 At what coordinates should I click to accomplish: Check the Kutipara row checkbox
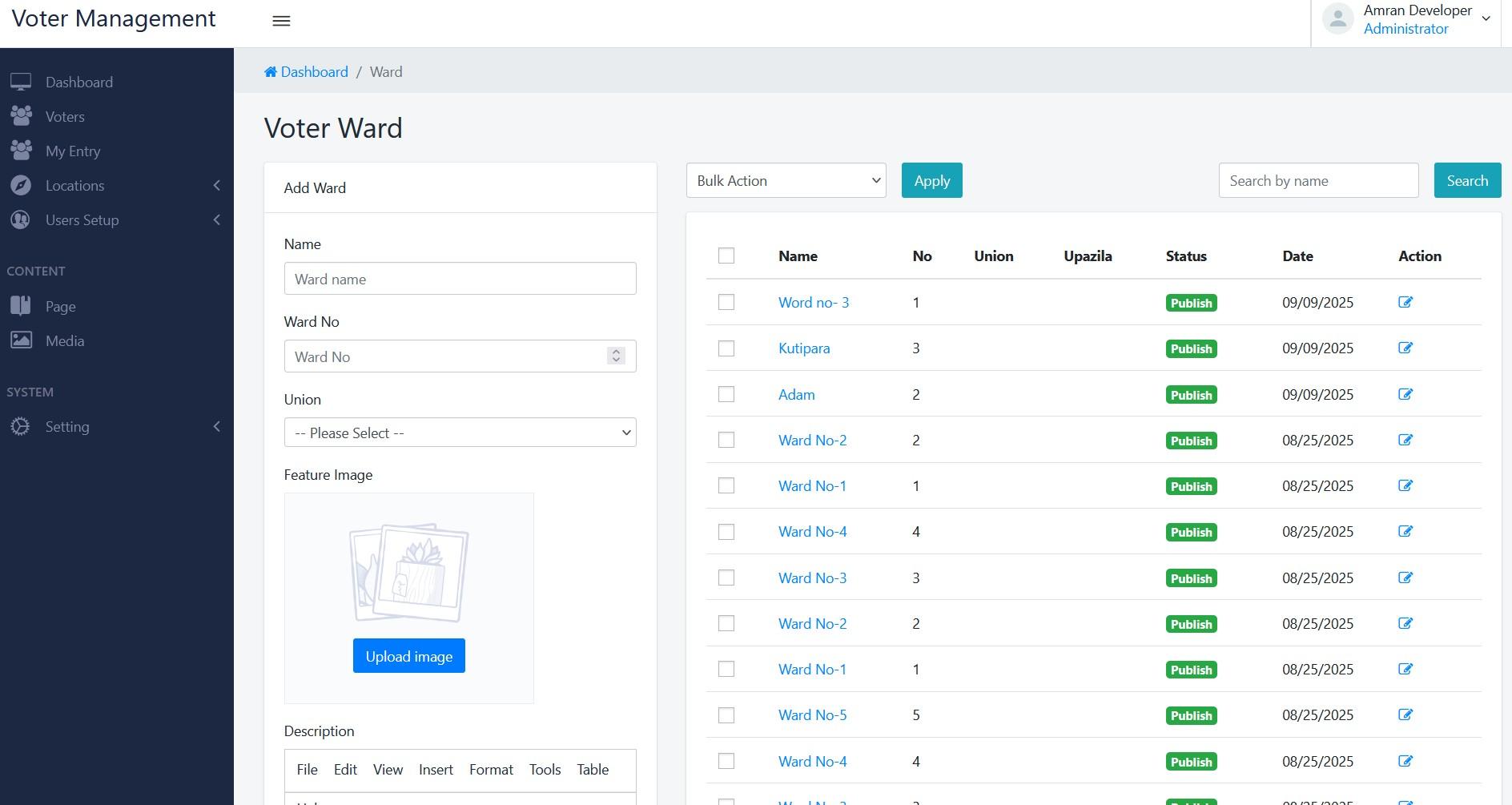click(x=726, y=348)
